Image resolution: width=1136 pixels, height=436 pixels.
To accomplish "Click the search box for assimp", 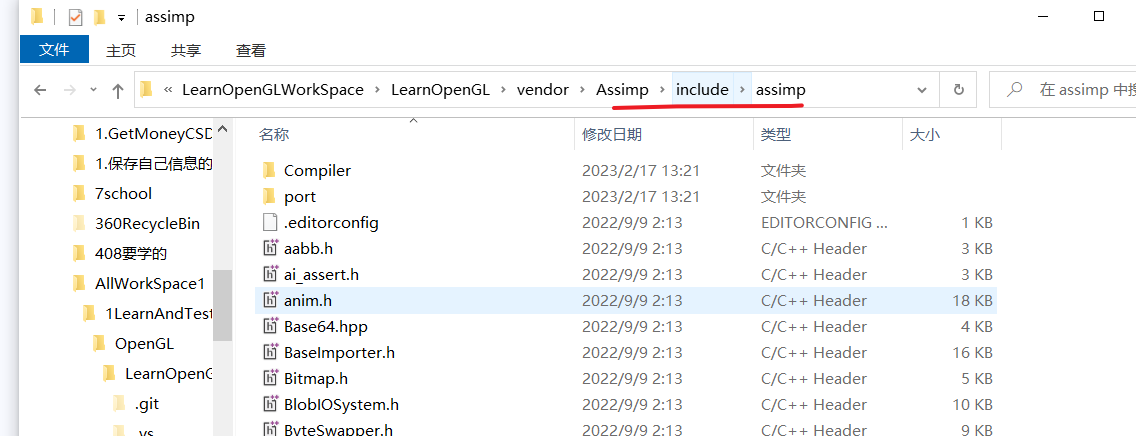I will coord(1063,90).
